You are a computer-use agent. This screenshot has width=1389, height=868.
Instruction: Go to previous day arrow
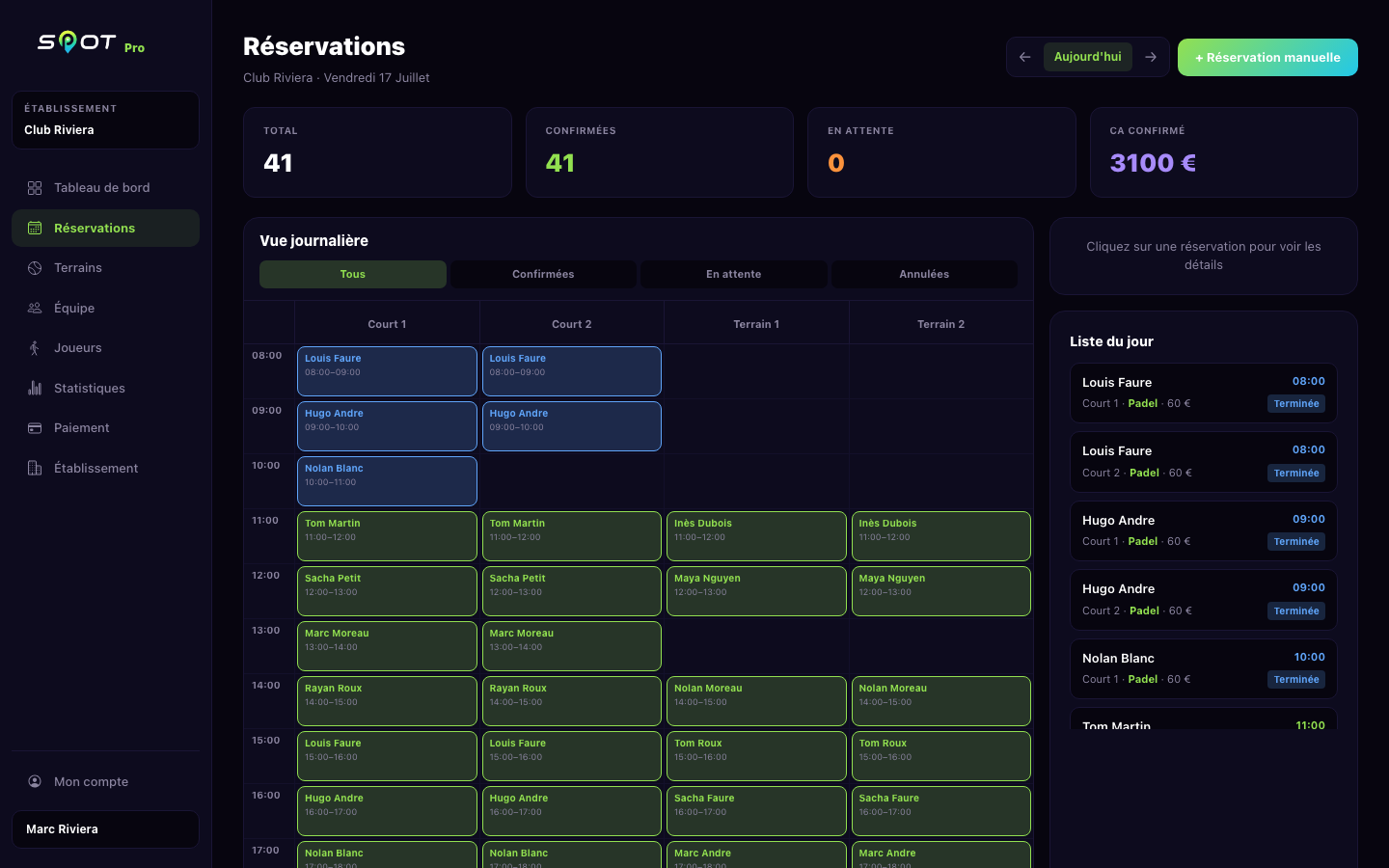click(1025, 57)
